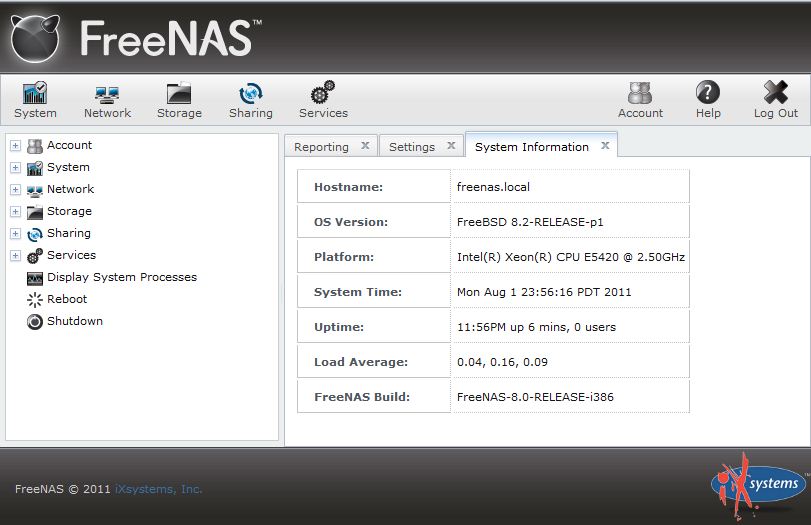Expand the Sharing tree node
This screenshot has height=525, width=811.
[x=16, y=234]
